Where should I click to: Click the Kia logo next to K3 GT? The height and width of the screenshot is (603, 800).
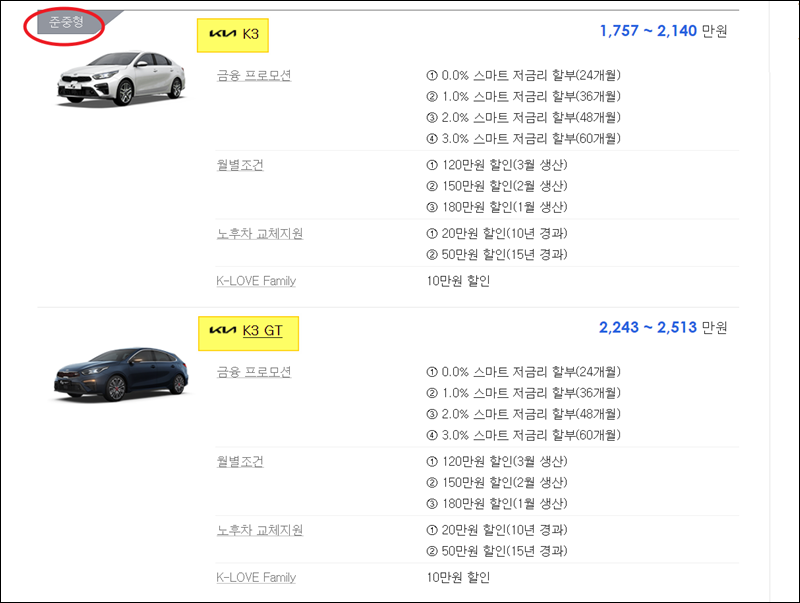pyautogui.click(x=222, y=330)
